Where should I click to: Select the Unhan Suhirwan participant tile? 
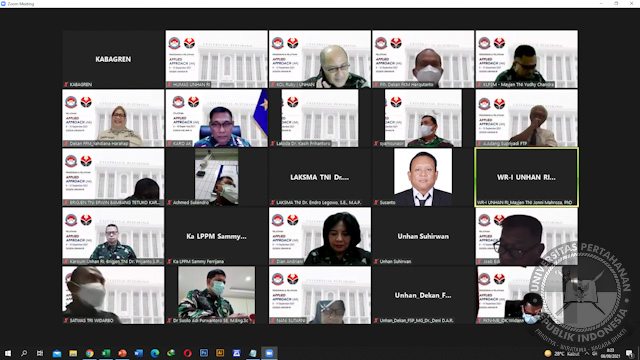coord(423,236)
